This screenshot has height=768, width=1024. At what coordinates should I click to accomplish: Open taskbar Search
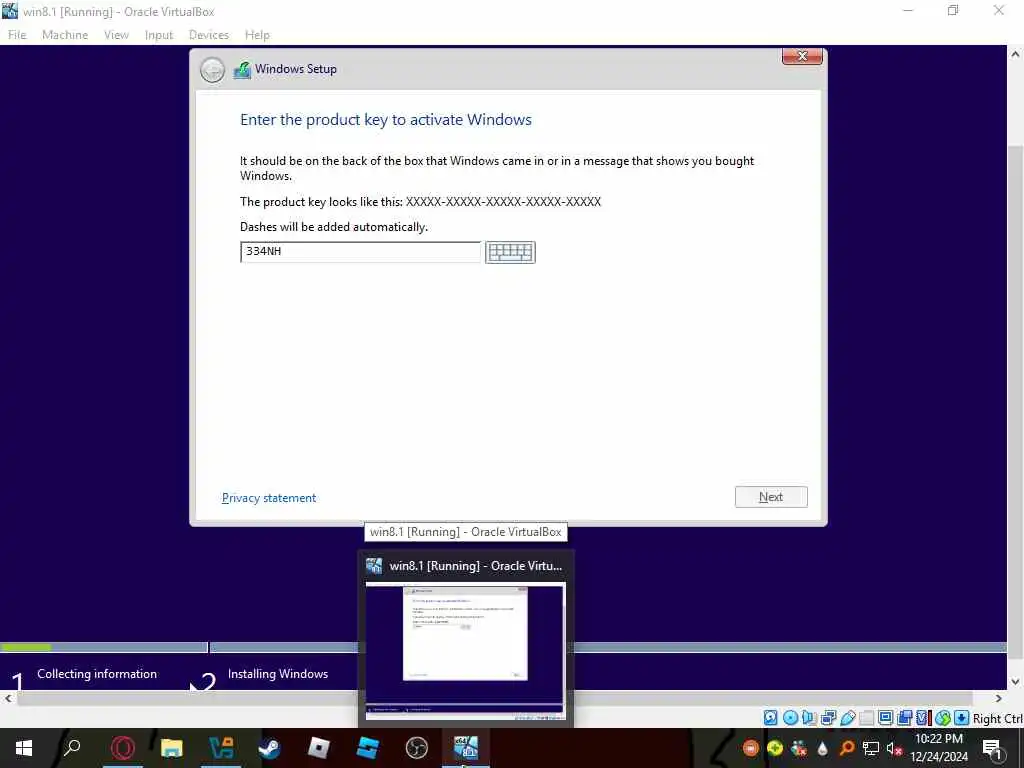[72, 747]
